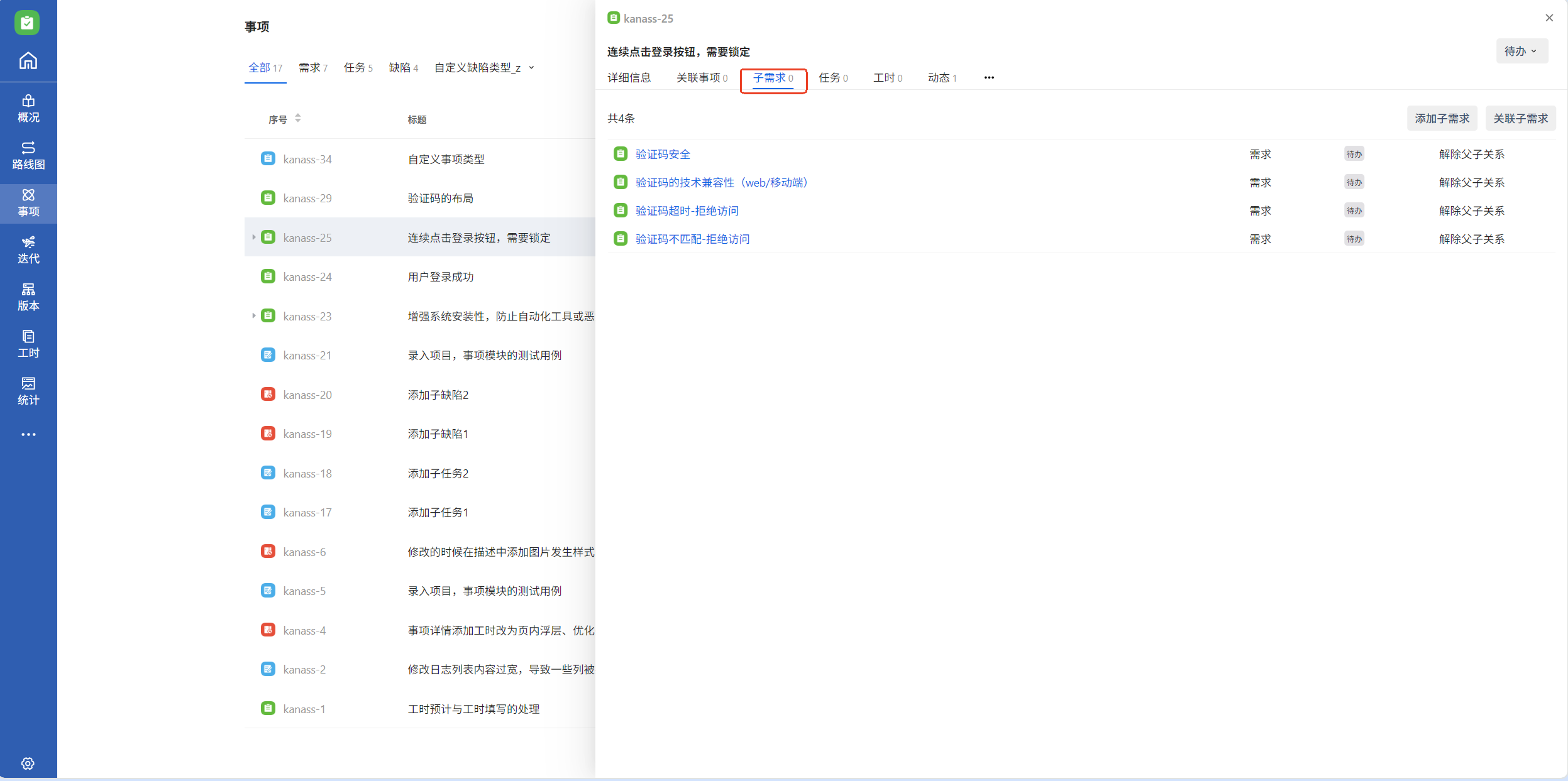Filter list by 缺陷 tab

tap(403, 67)
